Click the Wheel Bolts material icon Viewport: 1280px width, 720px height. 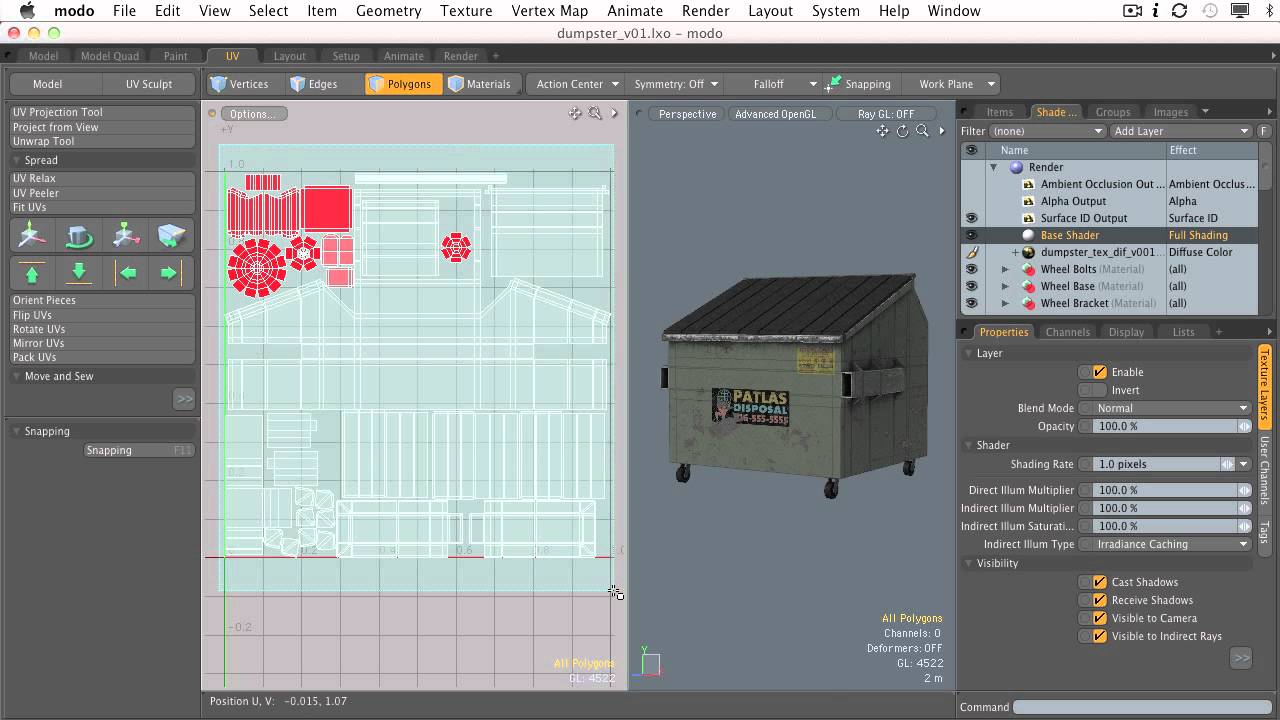coord(1028,269)
